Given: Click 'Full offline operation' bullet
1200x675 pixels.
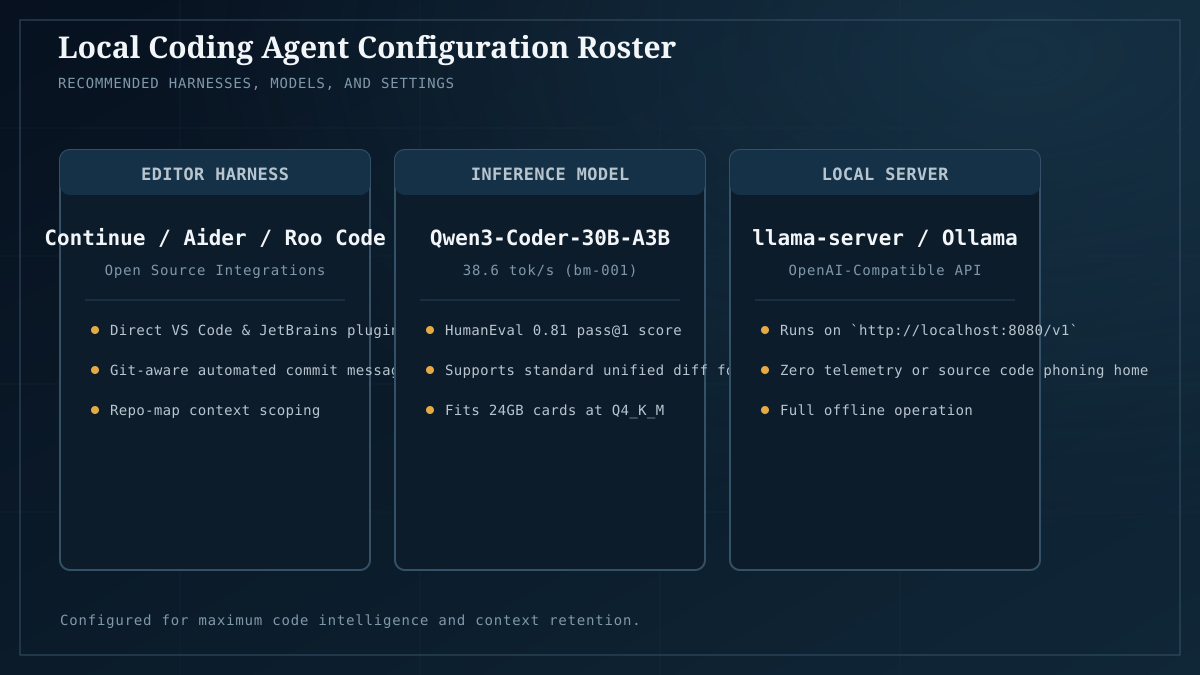Looking at the screenshot, I should point(866,410).
